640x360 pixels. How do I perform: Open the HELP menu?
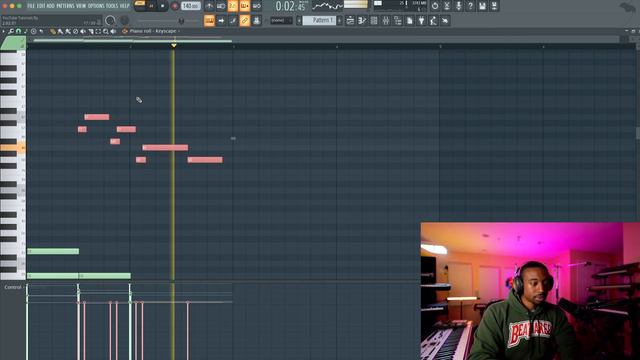(x=124, y=6)
